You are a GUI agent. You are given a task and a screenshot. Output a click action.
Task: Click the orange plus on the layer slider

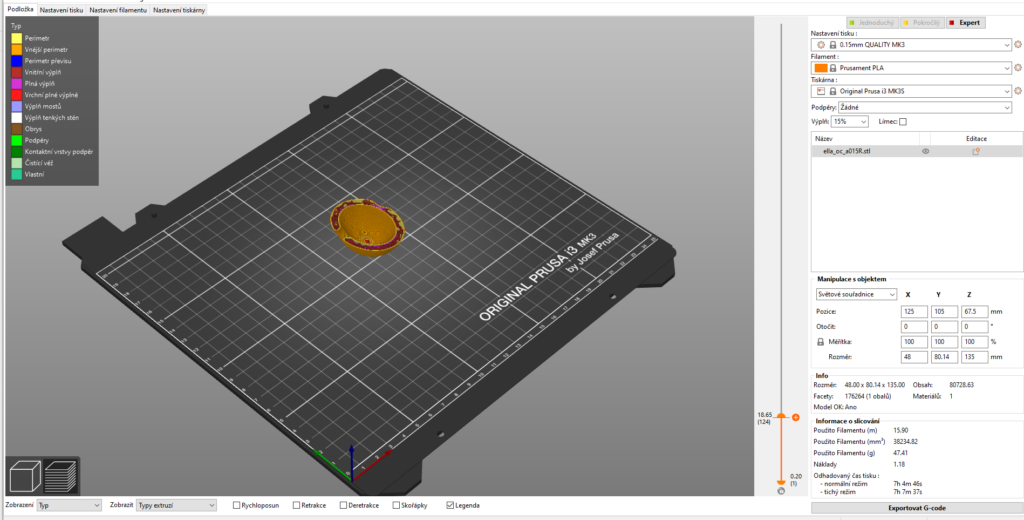(x=795, y=417)
